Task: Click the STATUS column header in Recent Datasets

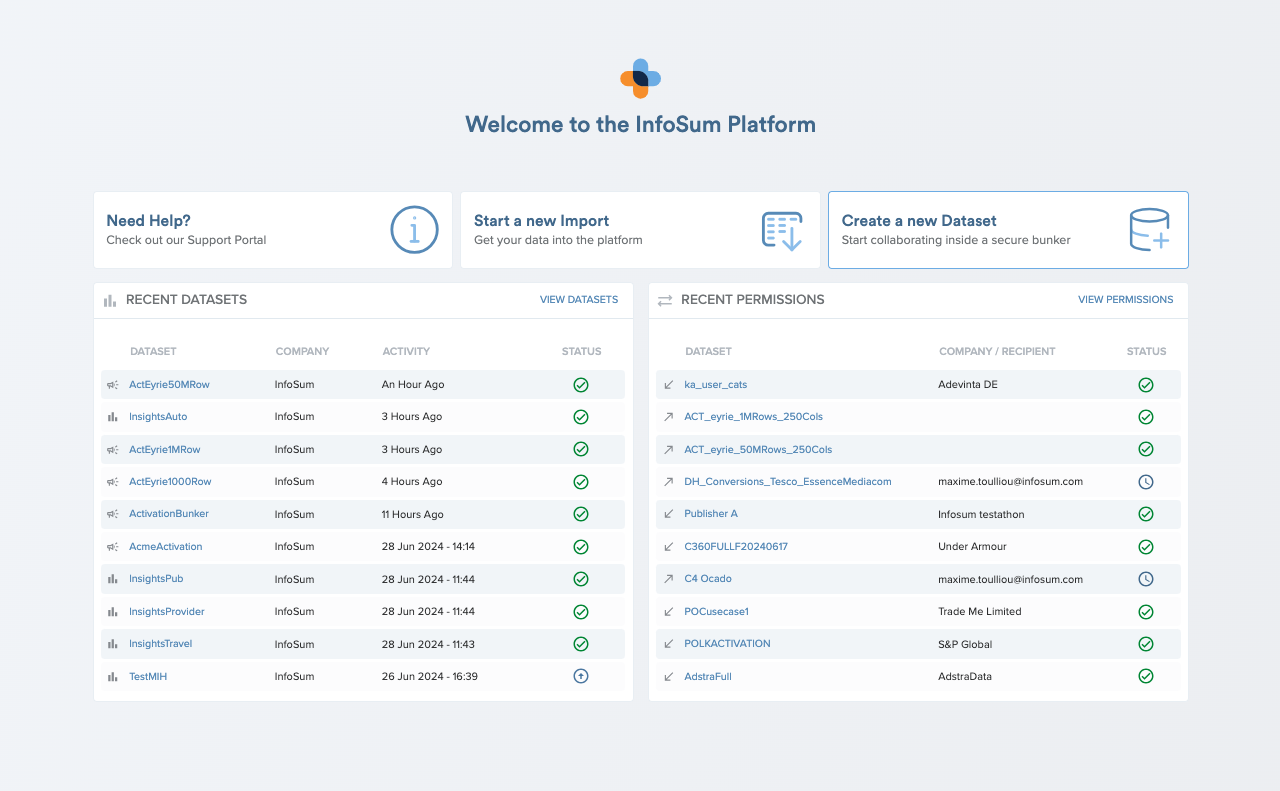Action: [581, 351]
